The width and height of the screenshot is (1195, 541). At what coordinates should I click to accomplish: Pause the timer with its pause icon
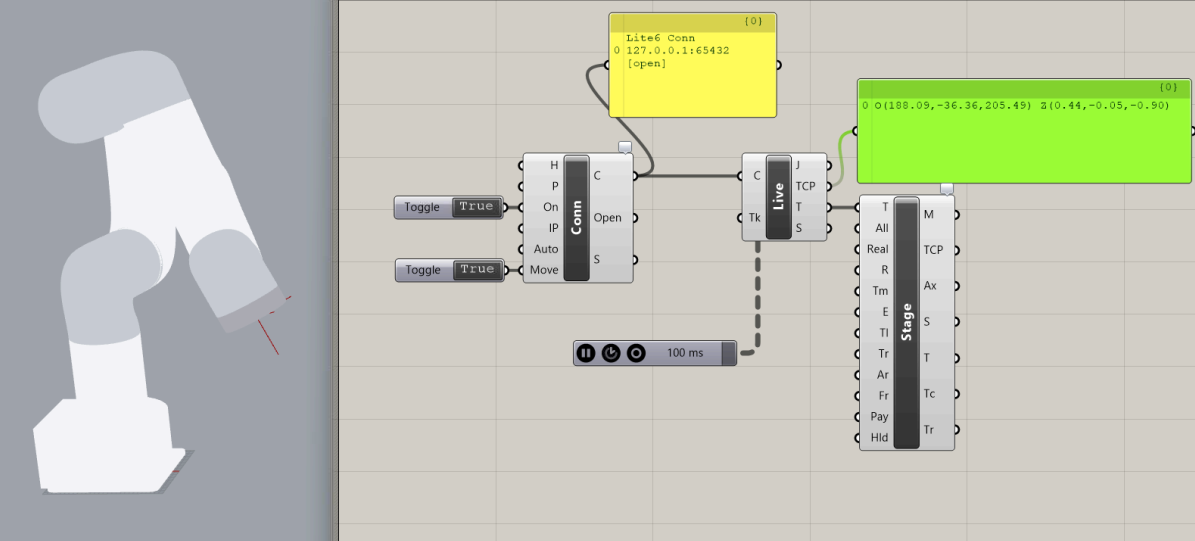coord(585,353)
